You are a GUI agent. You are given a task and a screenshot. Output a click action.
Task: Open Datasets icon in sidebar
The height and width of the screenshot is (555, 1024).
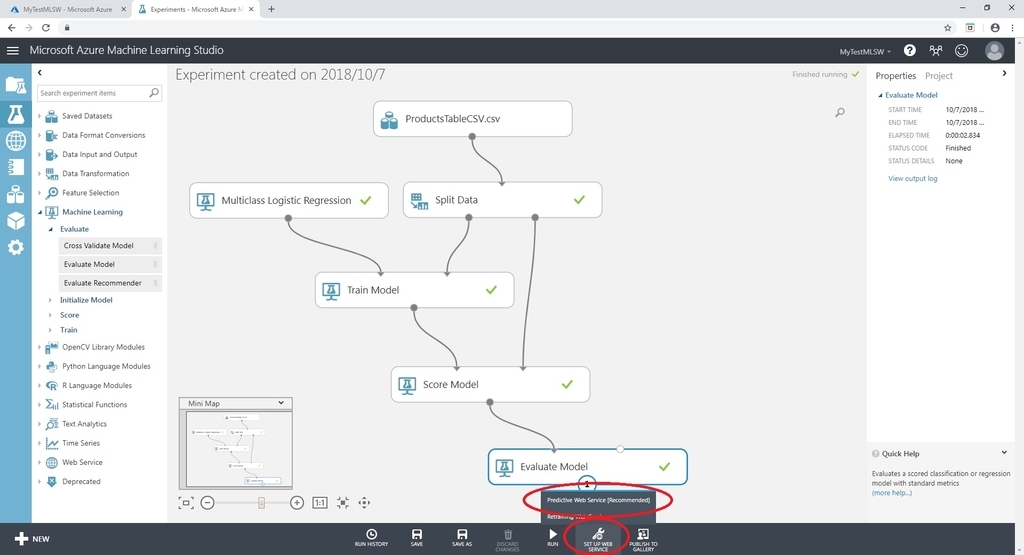(x=16, y=194)
